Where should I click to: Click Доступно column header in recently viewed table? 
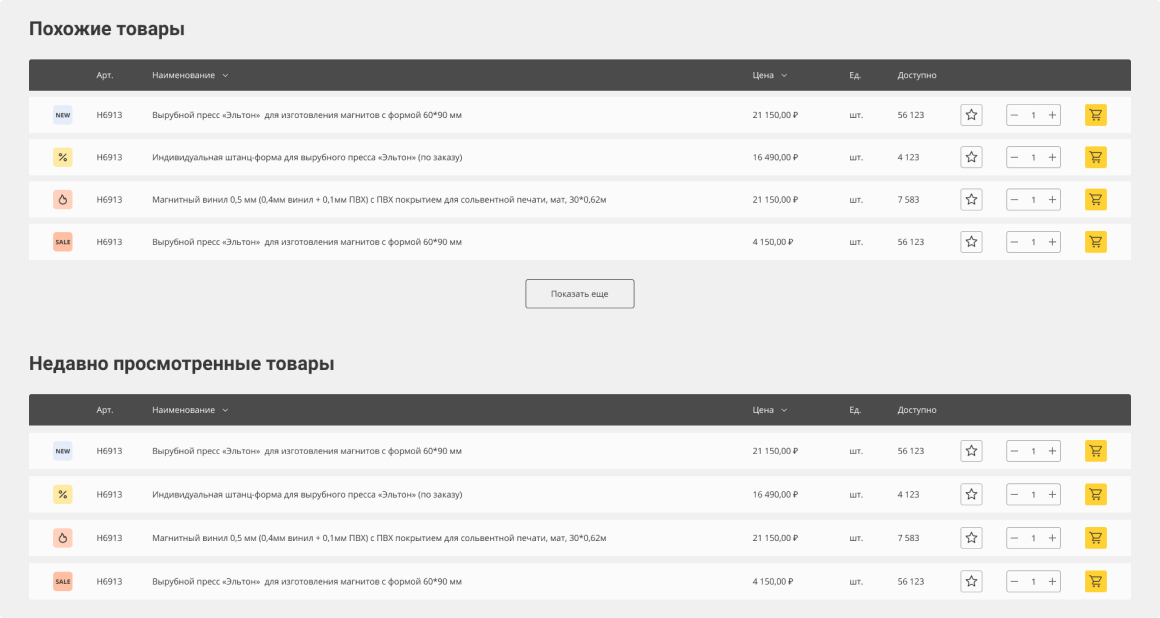click(x=917, y=410)
